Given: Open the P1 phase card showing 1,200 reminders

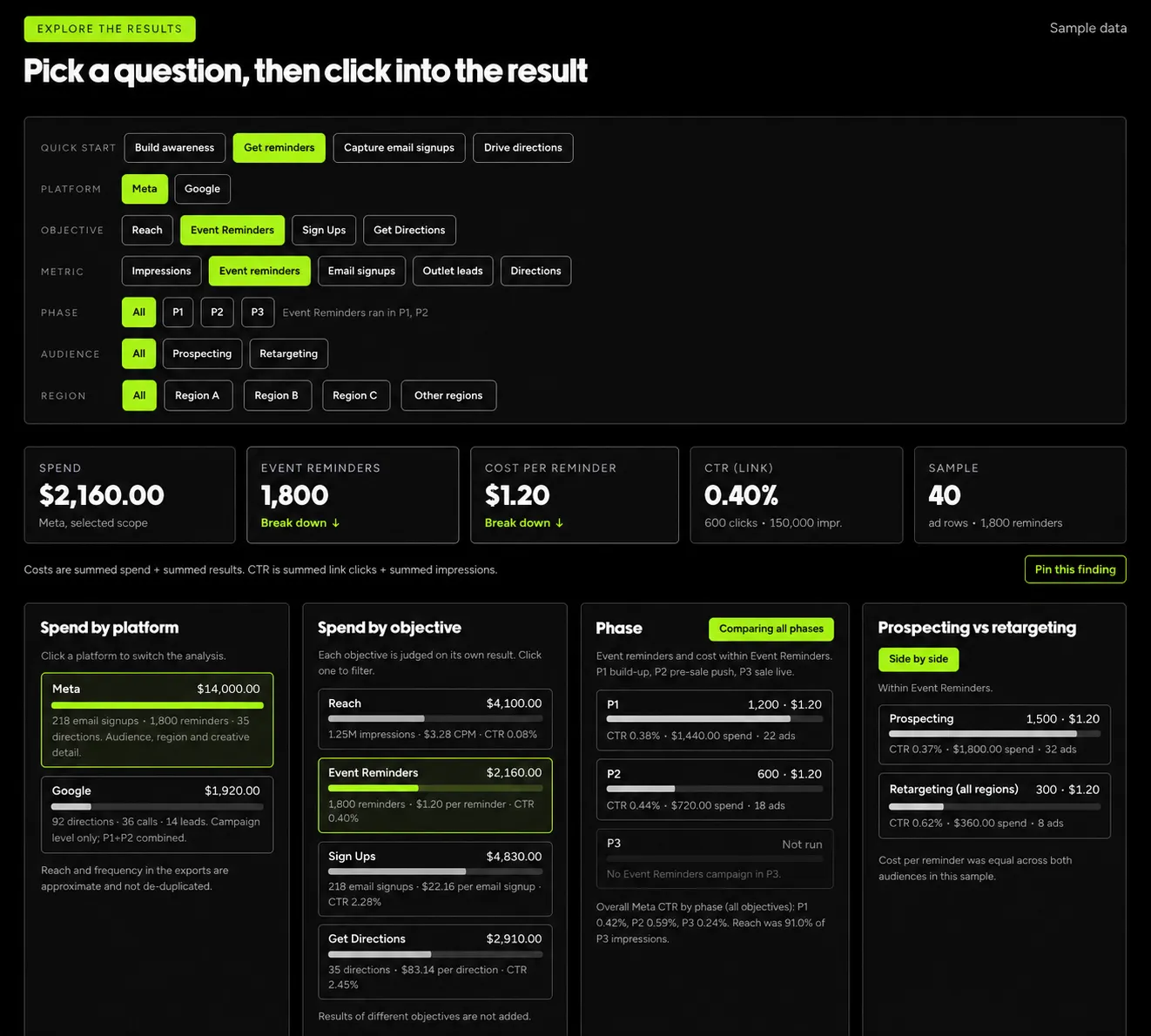Looking at the screenshot, I should 714,720.
